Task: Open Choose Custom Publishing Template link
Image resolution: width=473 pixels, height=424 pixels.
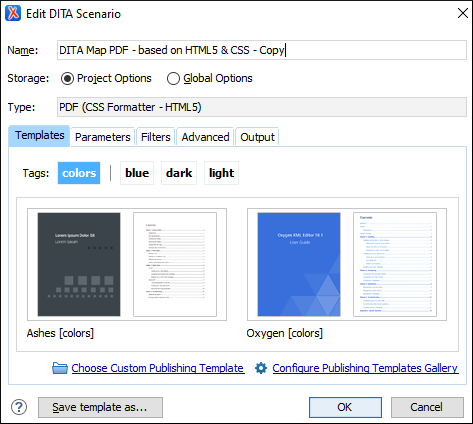Action: (x=158, y=368)
